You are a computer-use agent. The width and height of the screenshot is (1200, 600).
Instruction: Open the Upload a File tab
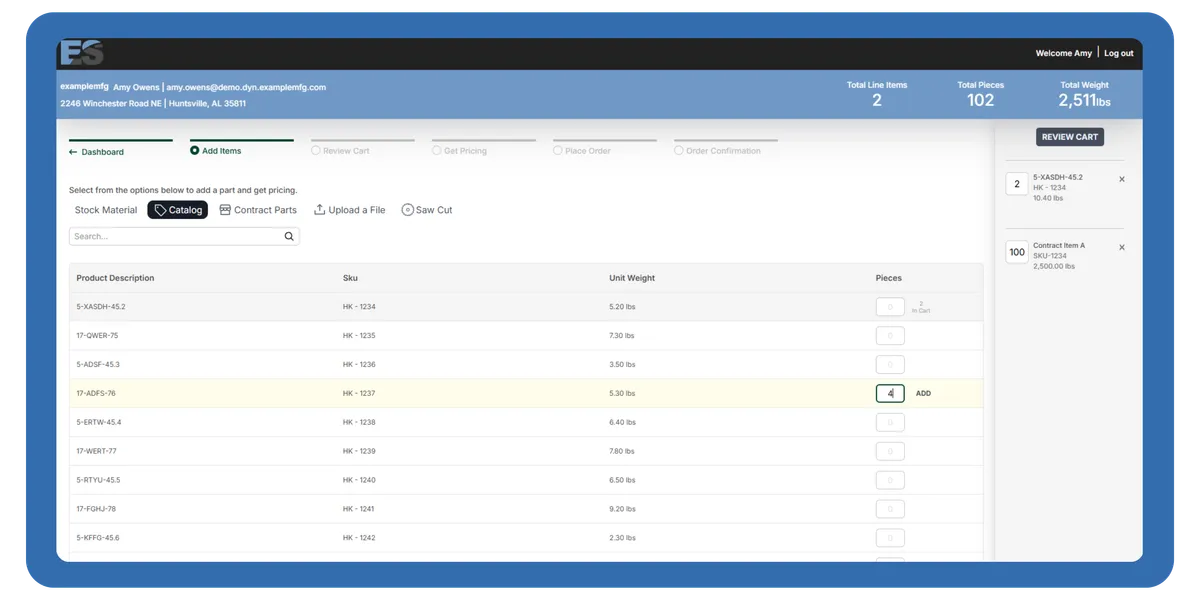[x=349, y=210]
